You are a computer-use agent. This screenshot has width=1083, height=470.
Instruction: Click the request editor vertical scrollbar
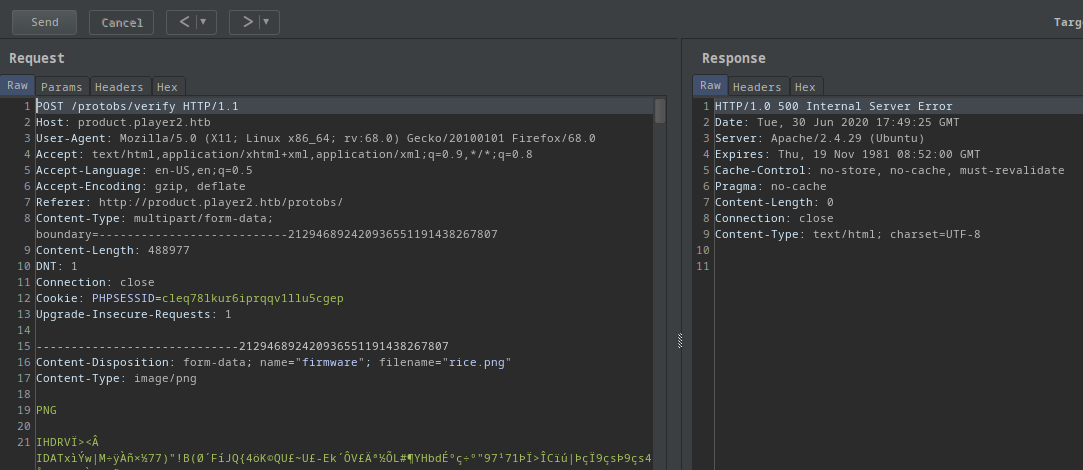[660, 110]
